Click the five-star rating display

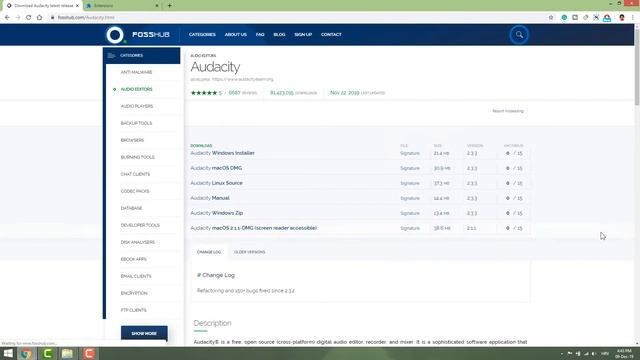(204, 93)
